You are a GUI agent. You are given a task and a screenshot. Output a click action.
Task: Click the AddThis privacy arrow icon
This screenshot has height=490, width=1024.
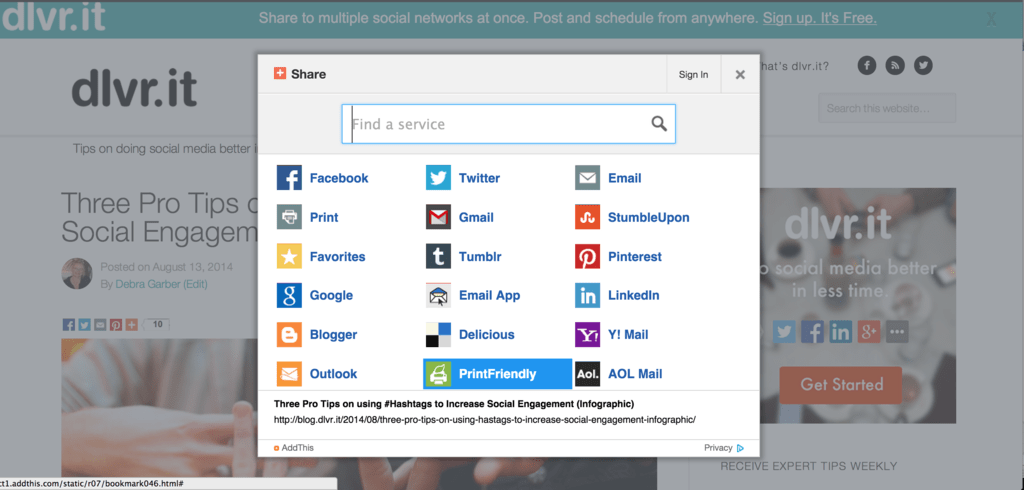(x=740, y=448)
